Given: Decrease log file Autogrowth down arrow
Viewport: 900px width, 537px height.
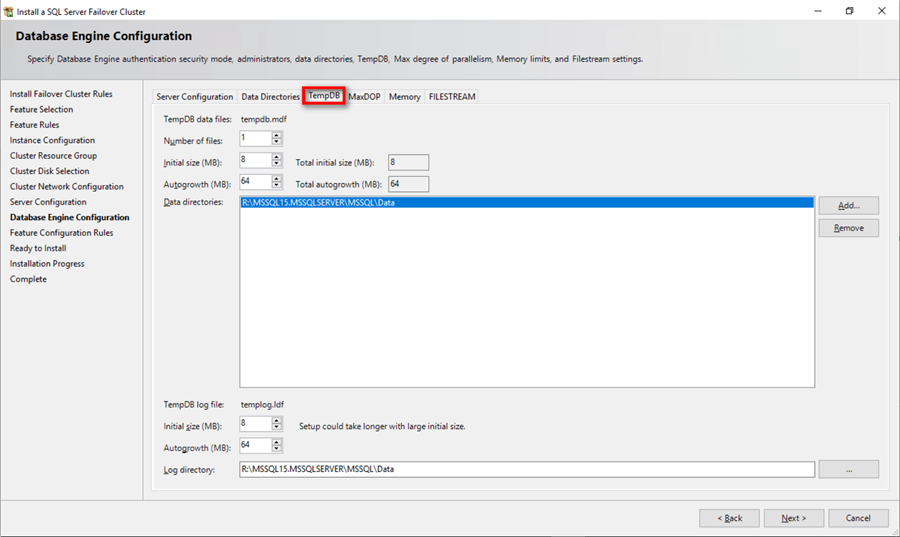Looking at the screenshot, I should 277,449.
